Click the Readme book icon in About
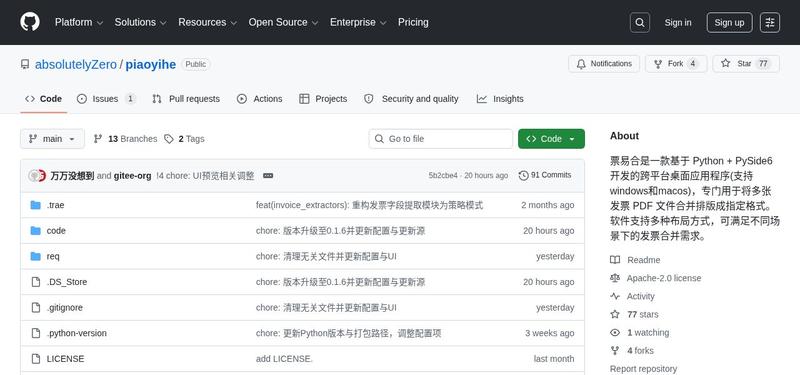The width and height of the screenshot is (800, 375). pos(615,260)
